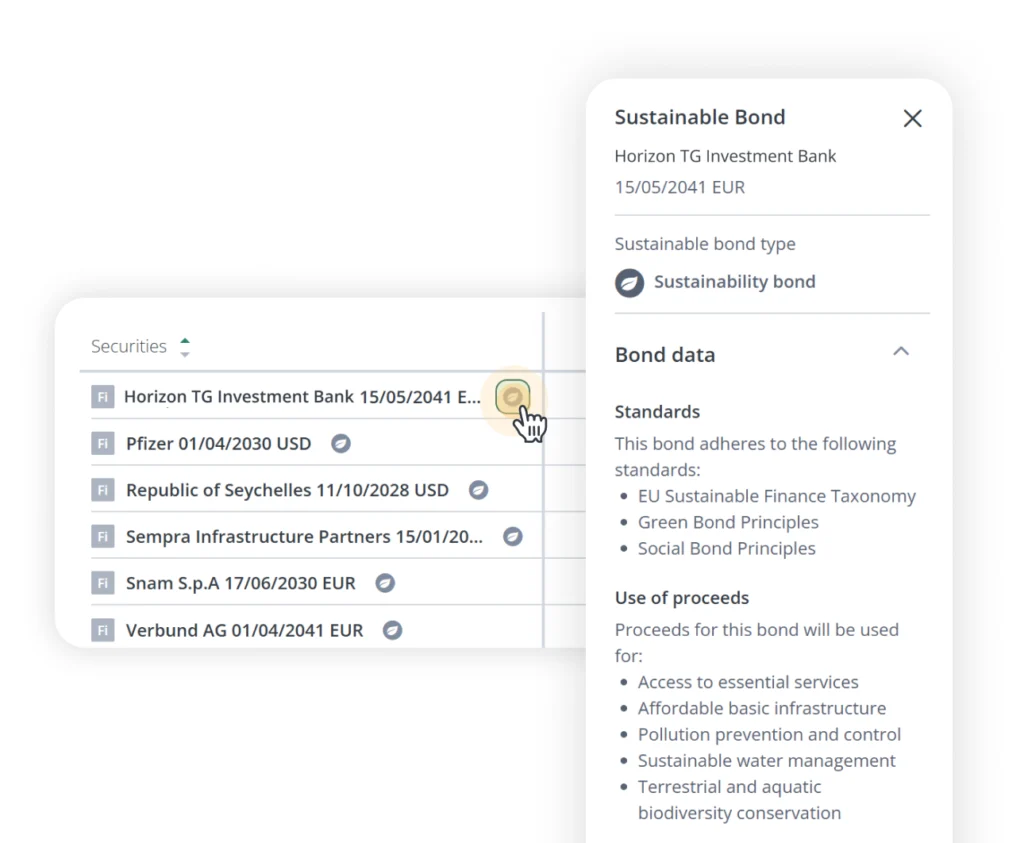Select Sempra Infrastructure Partners bond row
The height and width of the screenshot is (843, 1024).
304,537
